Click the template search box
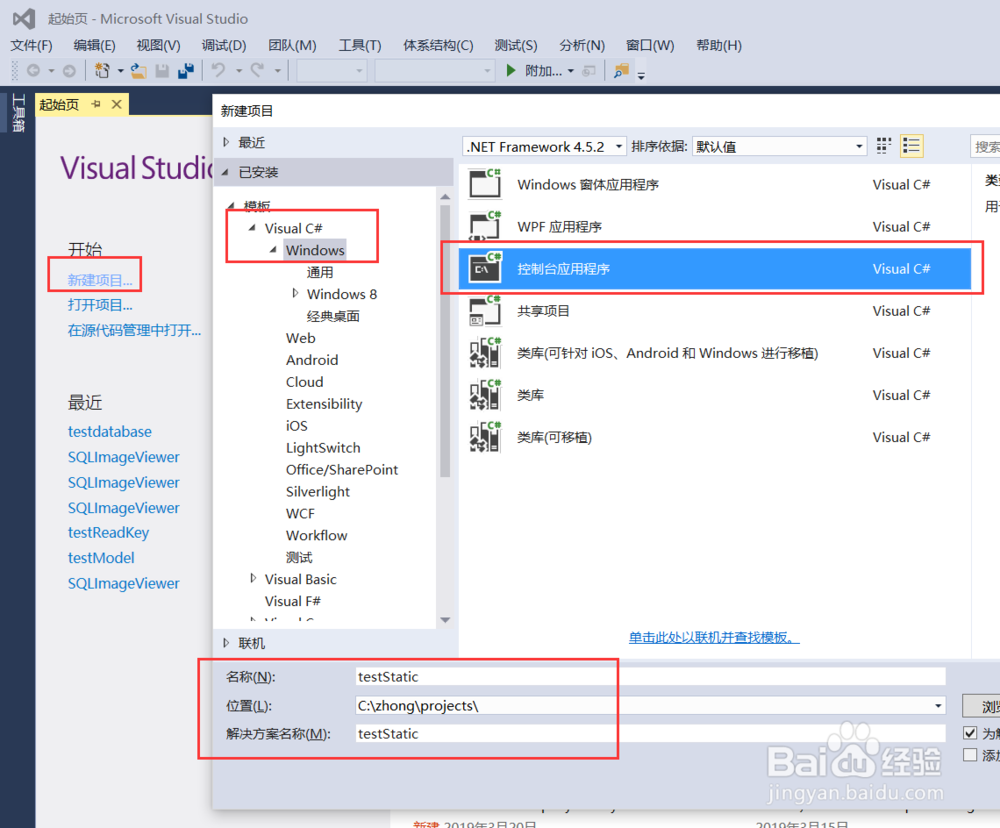Image resolution: width=1000 pixels, height=828 pixels. [x=985, y=147]
